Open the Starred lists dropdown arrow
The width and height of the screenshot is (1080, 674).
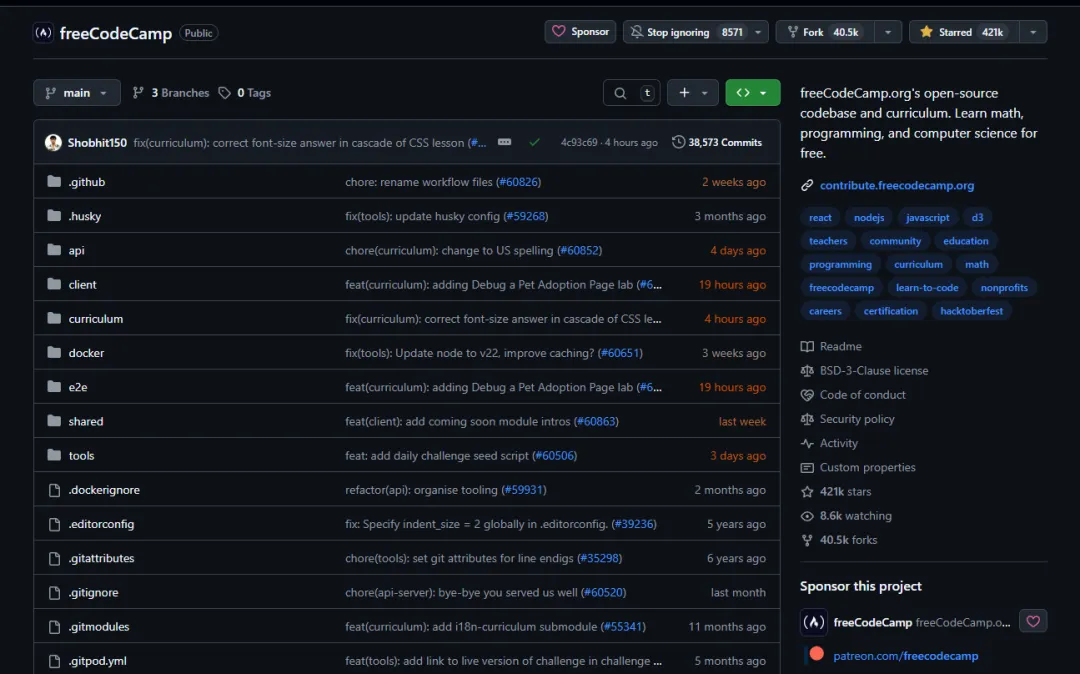click(x=1032, y=32)
